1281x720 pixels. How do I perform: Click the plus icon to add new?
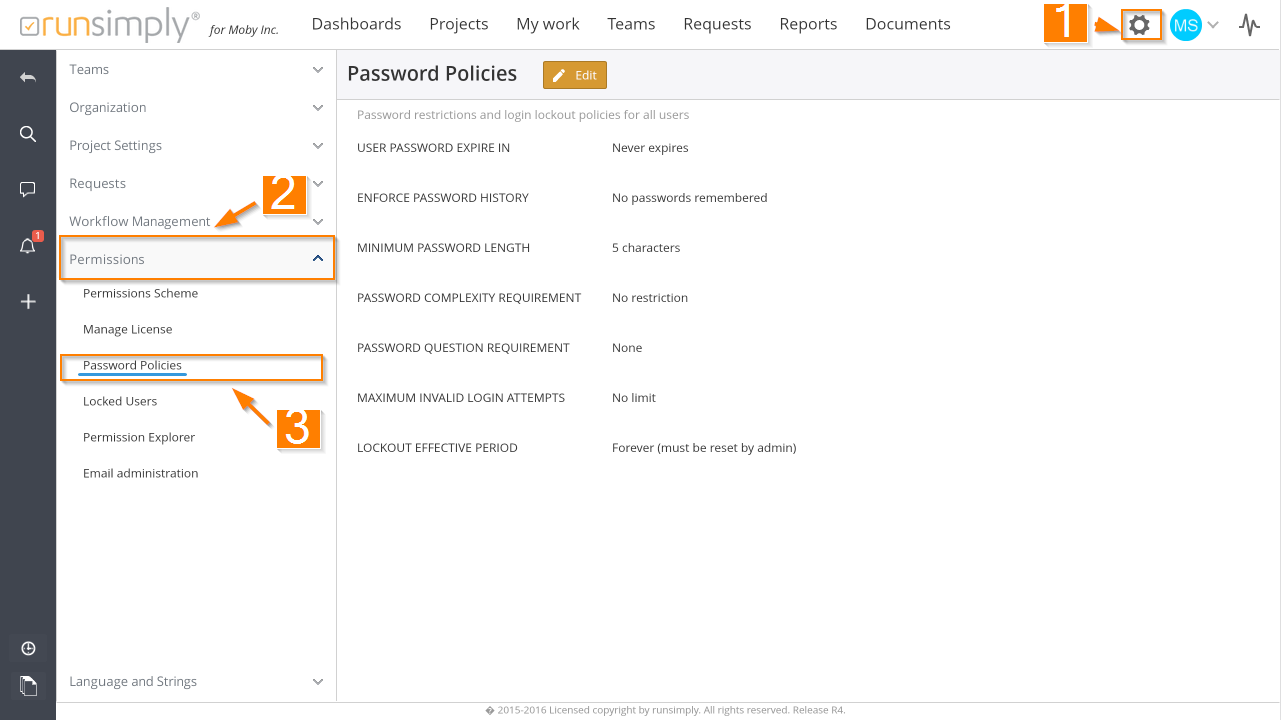click(x=28, y=301)
